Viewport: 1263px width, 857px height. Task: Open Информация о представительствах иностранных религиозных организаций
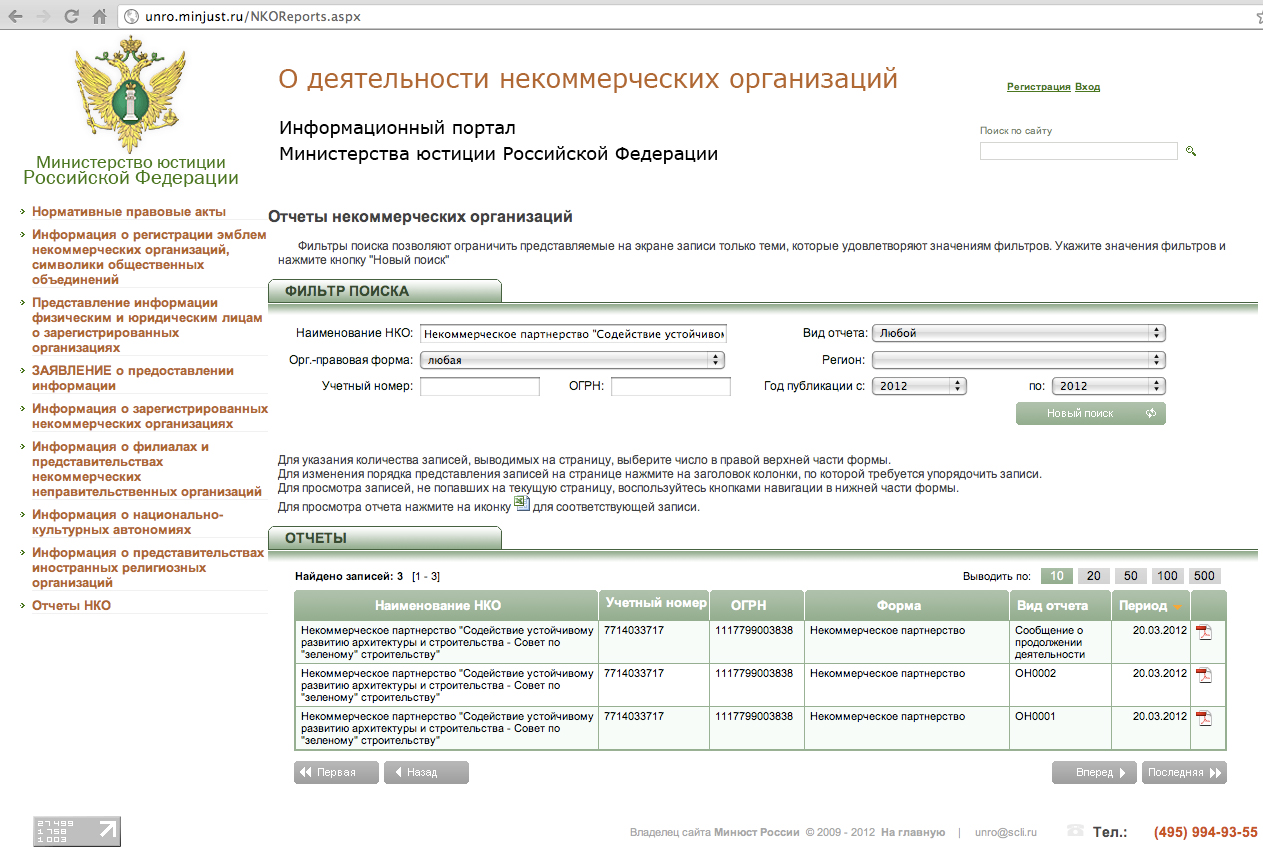(148, 567)
